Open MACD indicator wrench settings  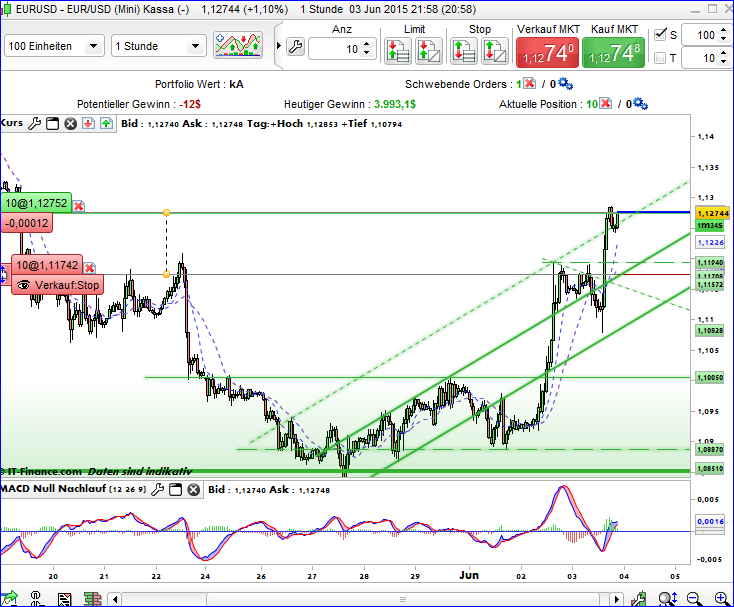157,490
